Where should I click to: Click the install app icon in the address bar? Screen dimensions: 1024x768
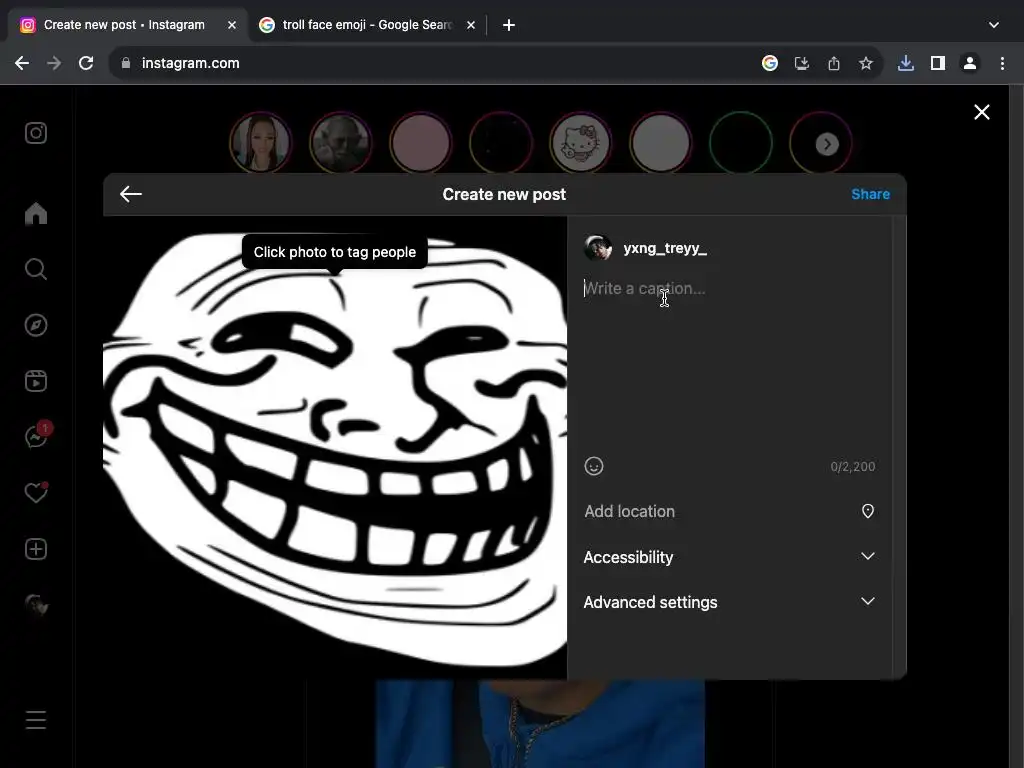tap(802, 63)
